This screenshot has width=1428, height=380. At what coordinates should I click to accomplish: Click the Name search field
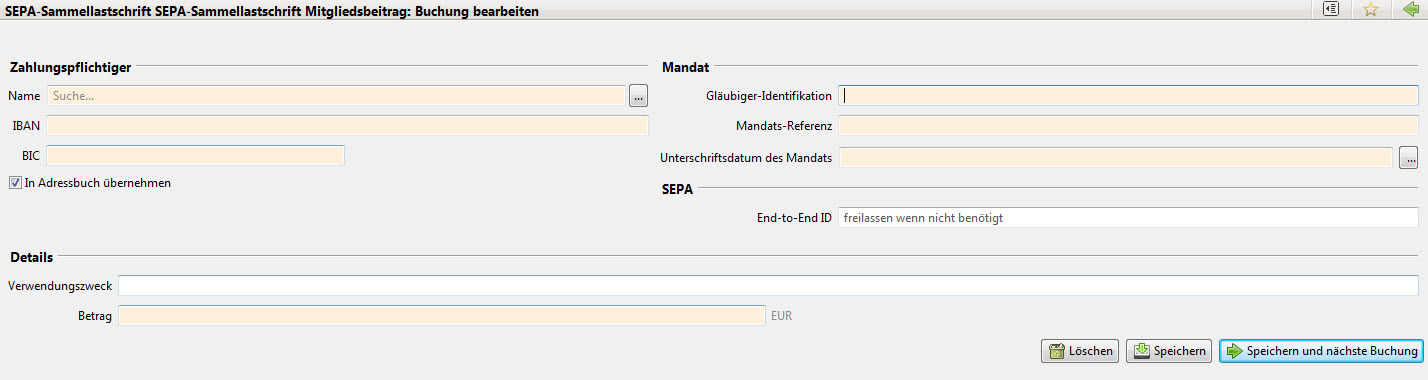[336, 96]
